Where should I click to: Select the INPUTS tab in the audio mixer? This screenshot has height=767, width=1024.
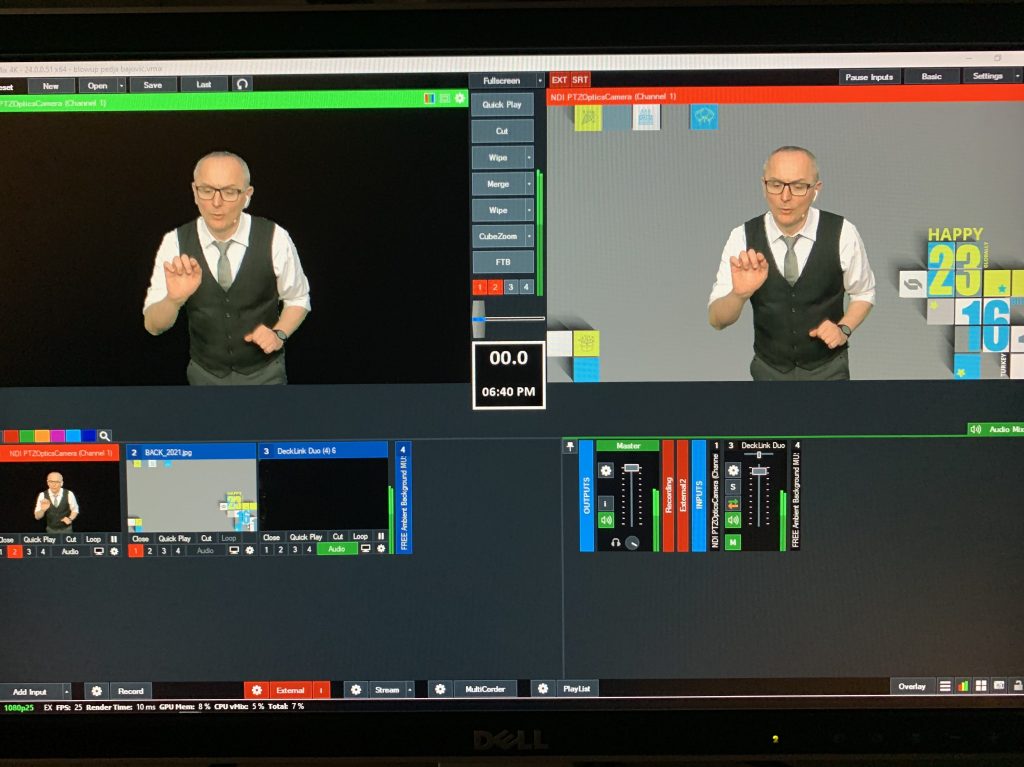699,495
